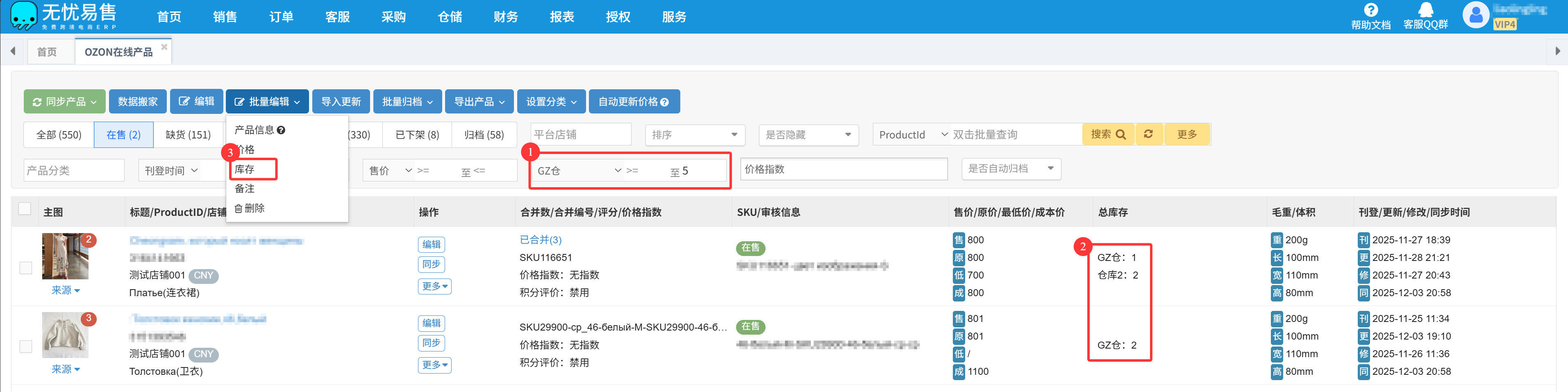Screen dimensions: 1568x392
Task: Close the OZON在线产品 tab
Action: pos(164,47)
